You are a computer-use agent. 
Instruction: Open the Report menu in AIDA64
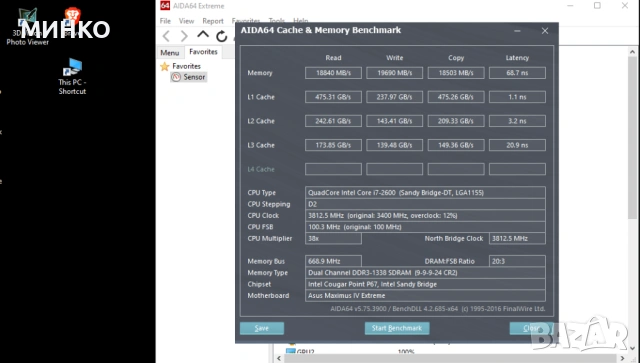pyautogui.click(x=213, y=21)
